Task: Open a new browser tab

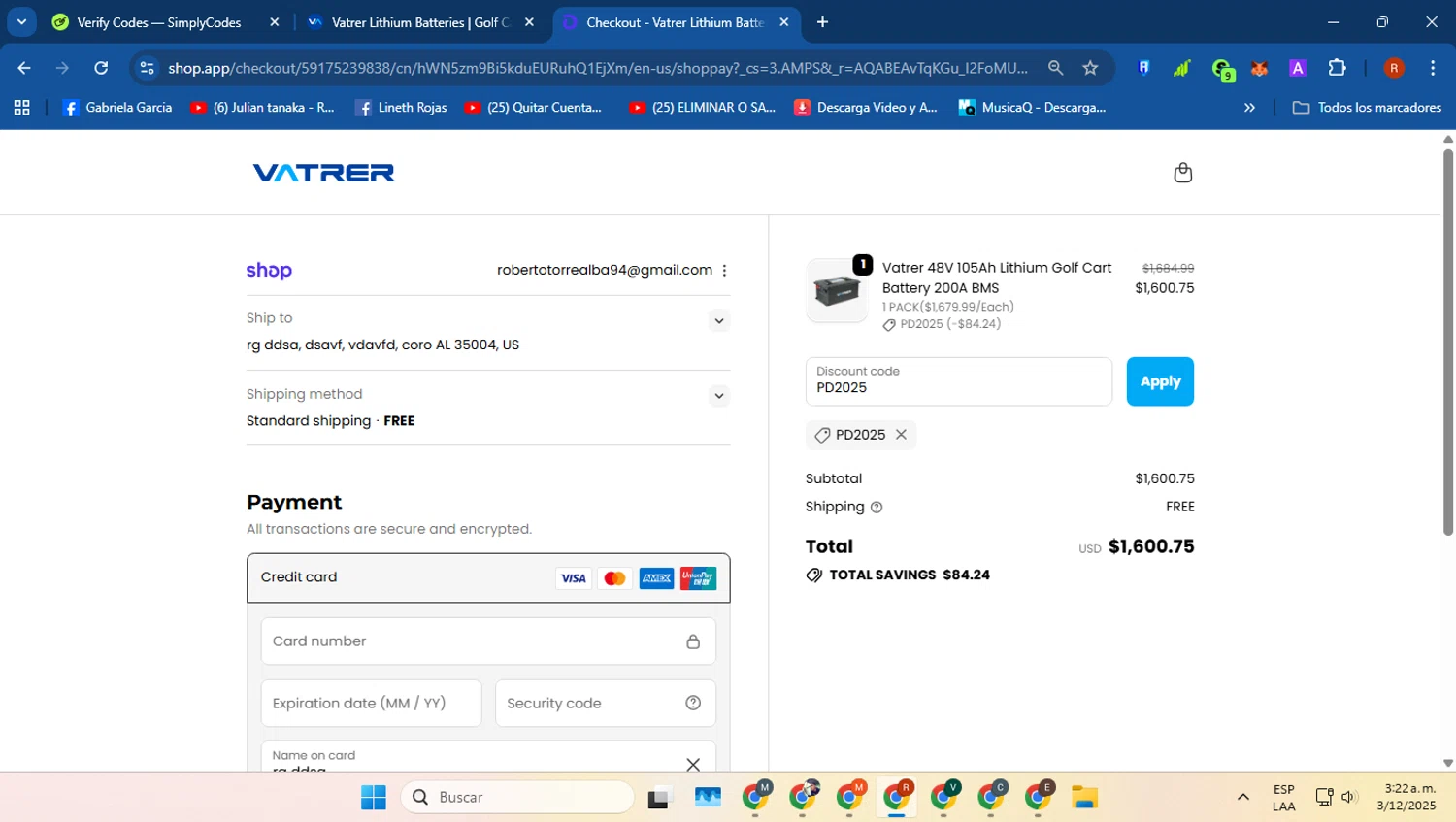Action: pos(822,22)
